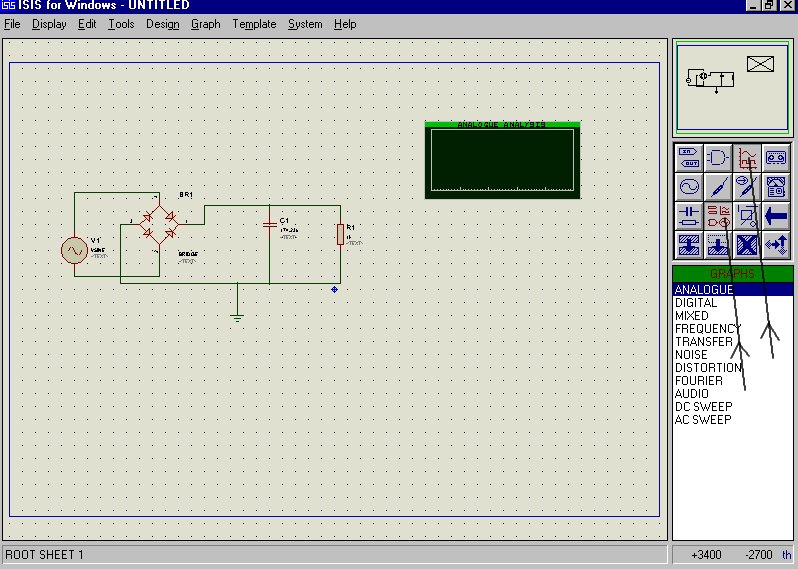Click the block delete crossed icon
The width and height of the screenshot is (798, 569).
tap(746, 244)
